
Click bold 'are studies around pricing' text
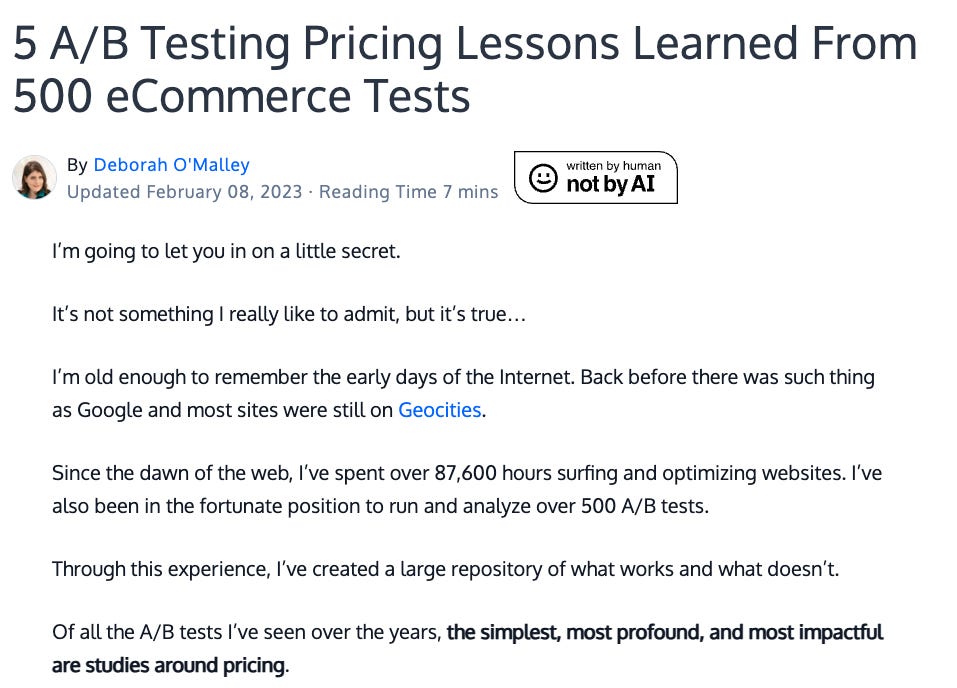click(x=168, y=665)
